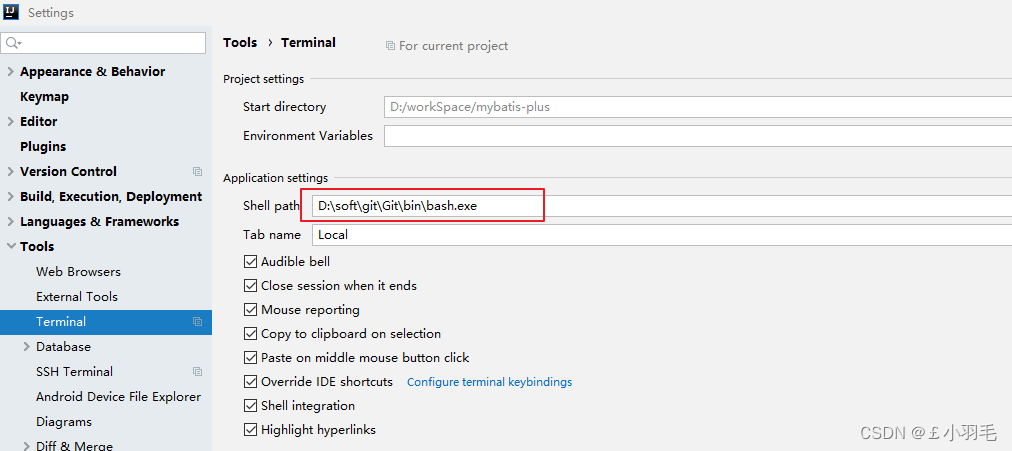The height and width of the screenshot is (451, 1012).
Task: Uncheck Close session when it ends
Action: 250,285
